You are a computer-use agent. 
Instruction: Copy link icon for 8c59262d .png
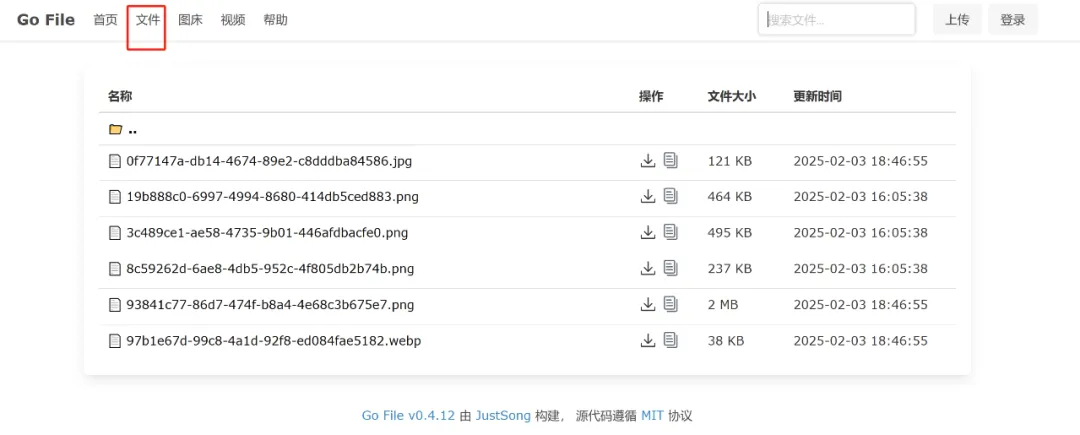pyautogui.click(x=671, y=268)
